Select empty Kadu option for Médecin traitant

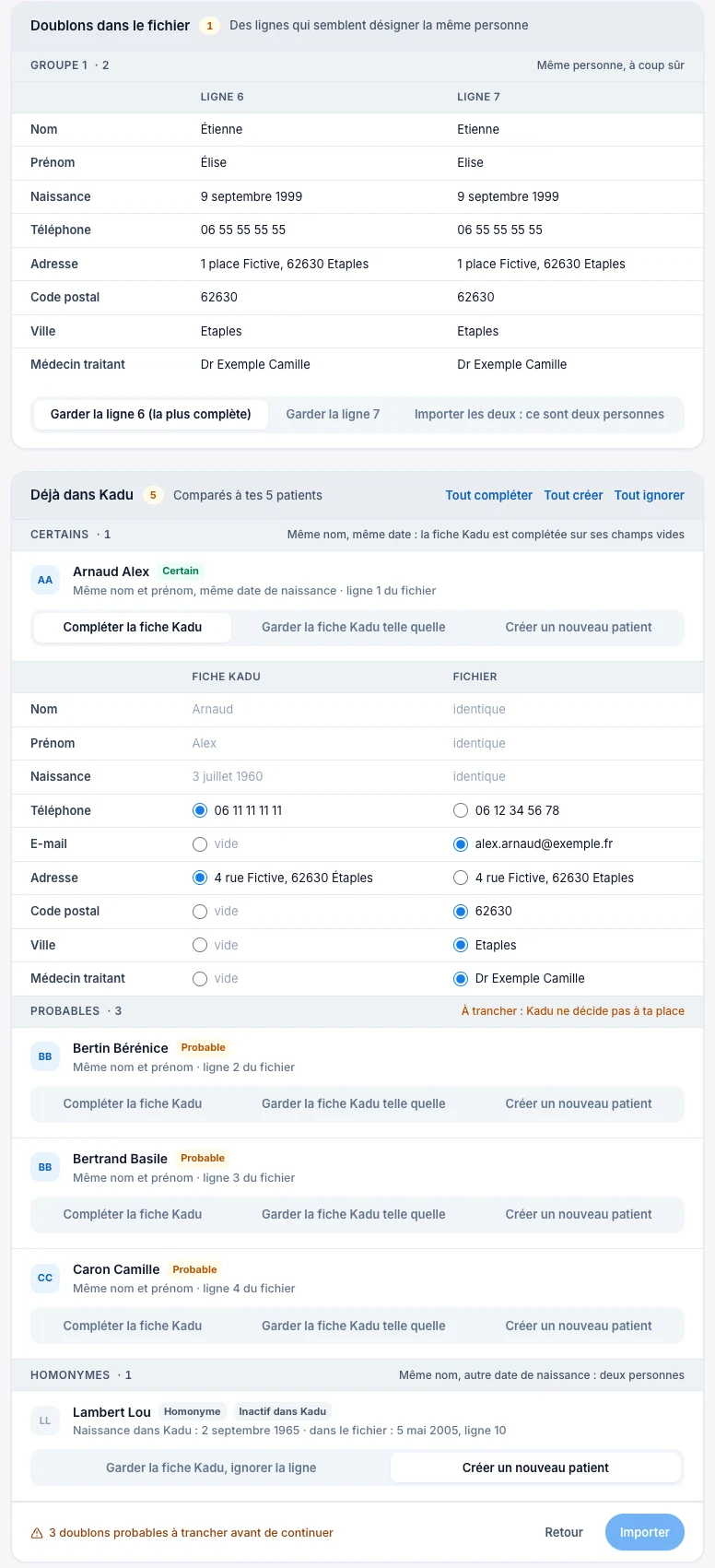200,978
